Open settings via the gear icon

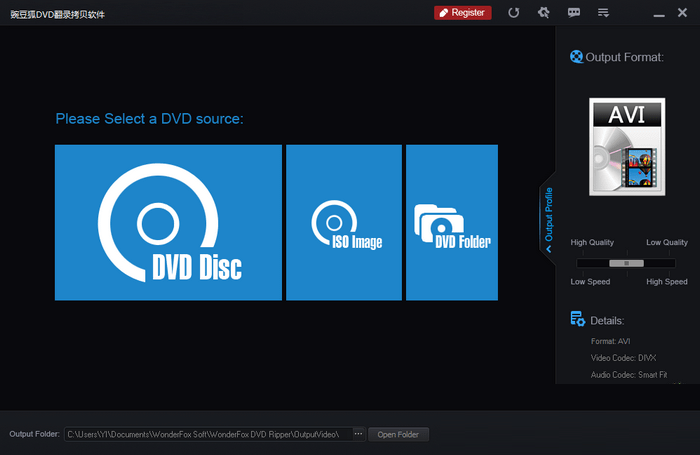[x=543, y=13]
